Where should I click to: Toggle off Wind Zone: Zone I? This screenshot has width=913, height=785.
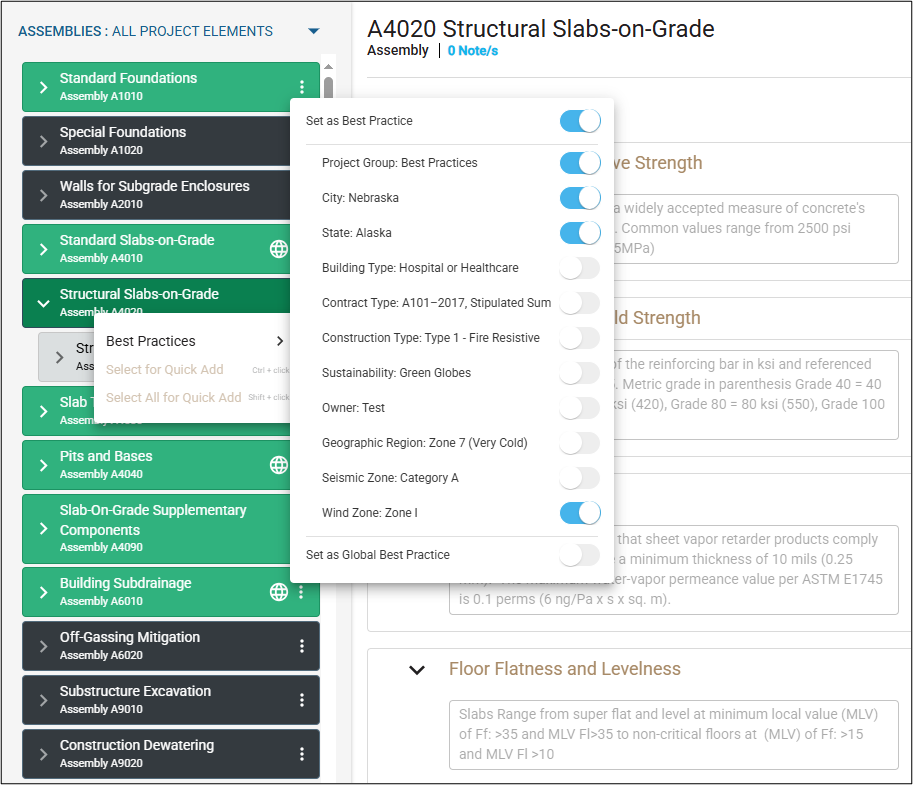[580, 513]
